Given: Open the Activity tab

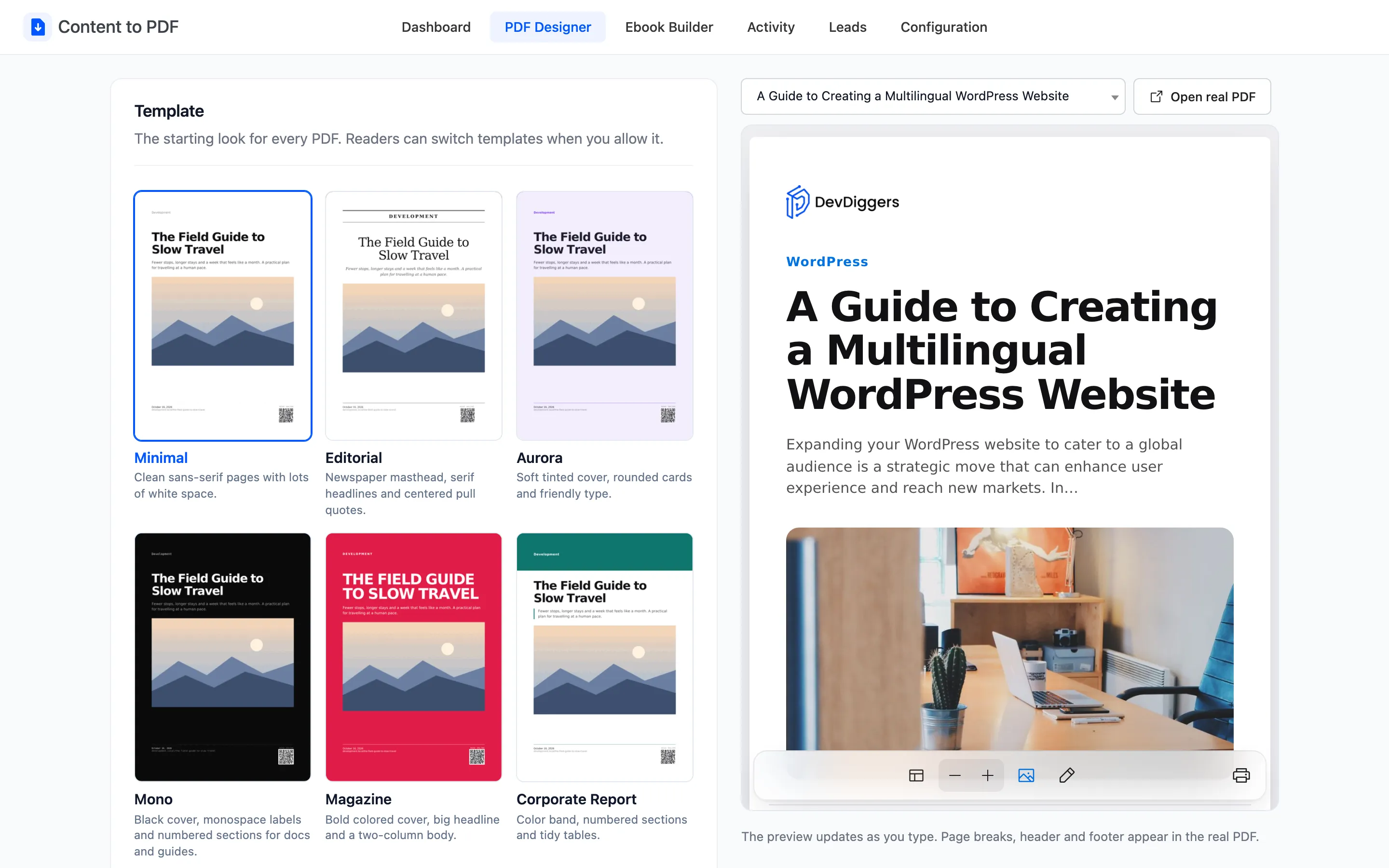Looking at the screenshot, I should (x=770, y=27).
